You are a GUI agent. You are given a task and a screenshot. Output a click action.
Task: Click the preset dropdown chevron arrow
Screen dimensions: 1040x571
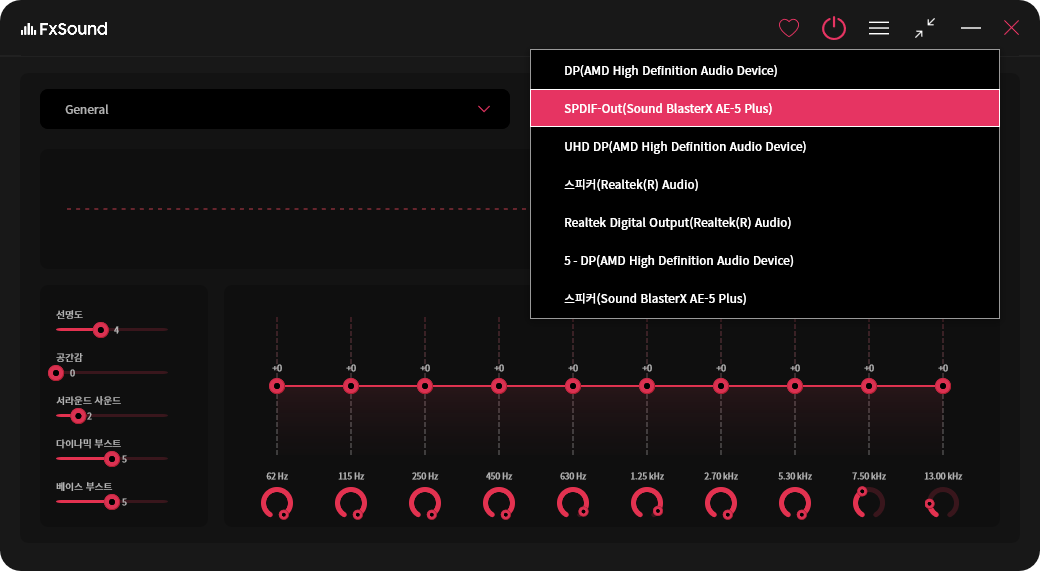click(x=484, y=109)
